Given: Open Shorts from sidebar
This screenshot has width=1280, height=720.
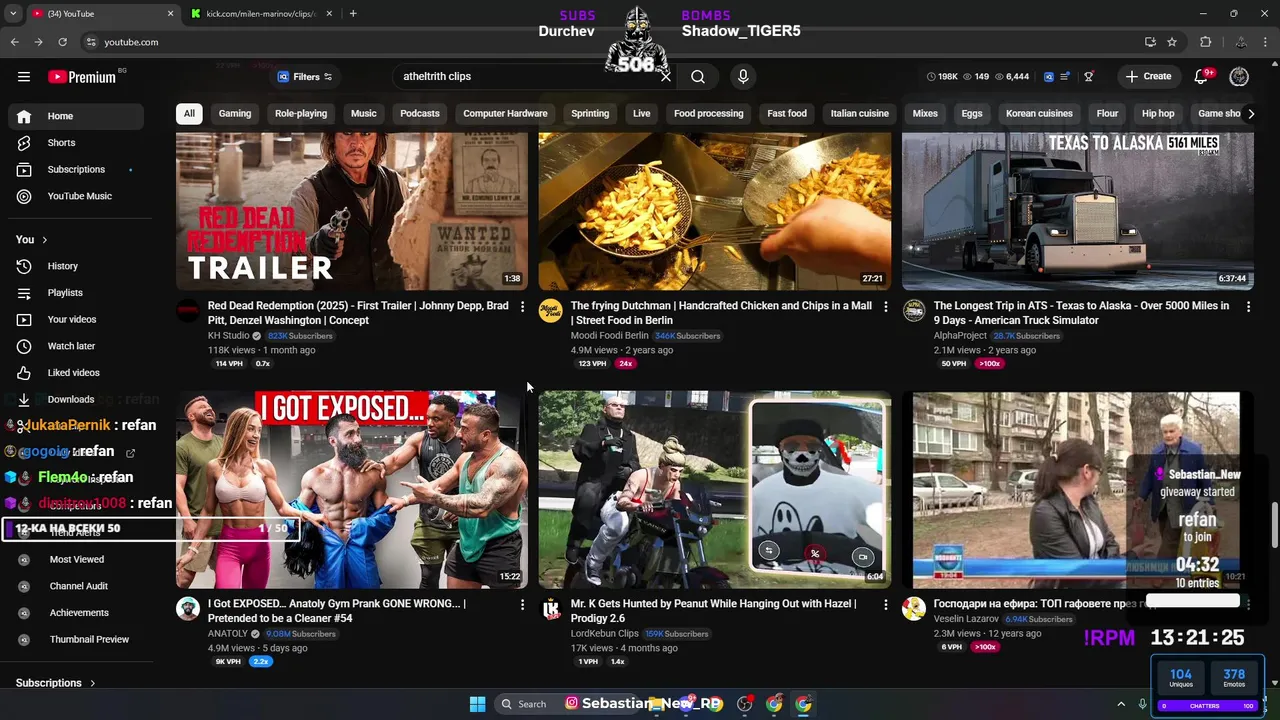Looking at the screenshot, I should point(76,143).
